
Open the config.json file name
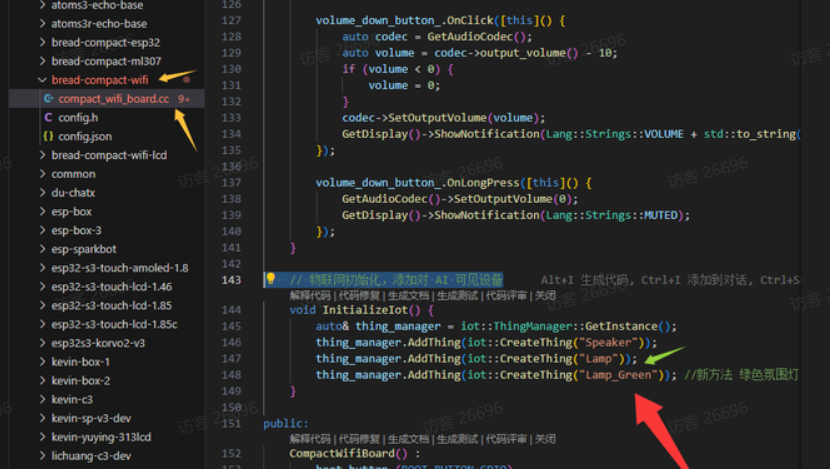[85, 136]
